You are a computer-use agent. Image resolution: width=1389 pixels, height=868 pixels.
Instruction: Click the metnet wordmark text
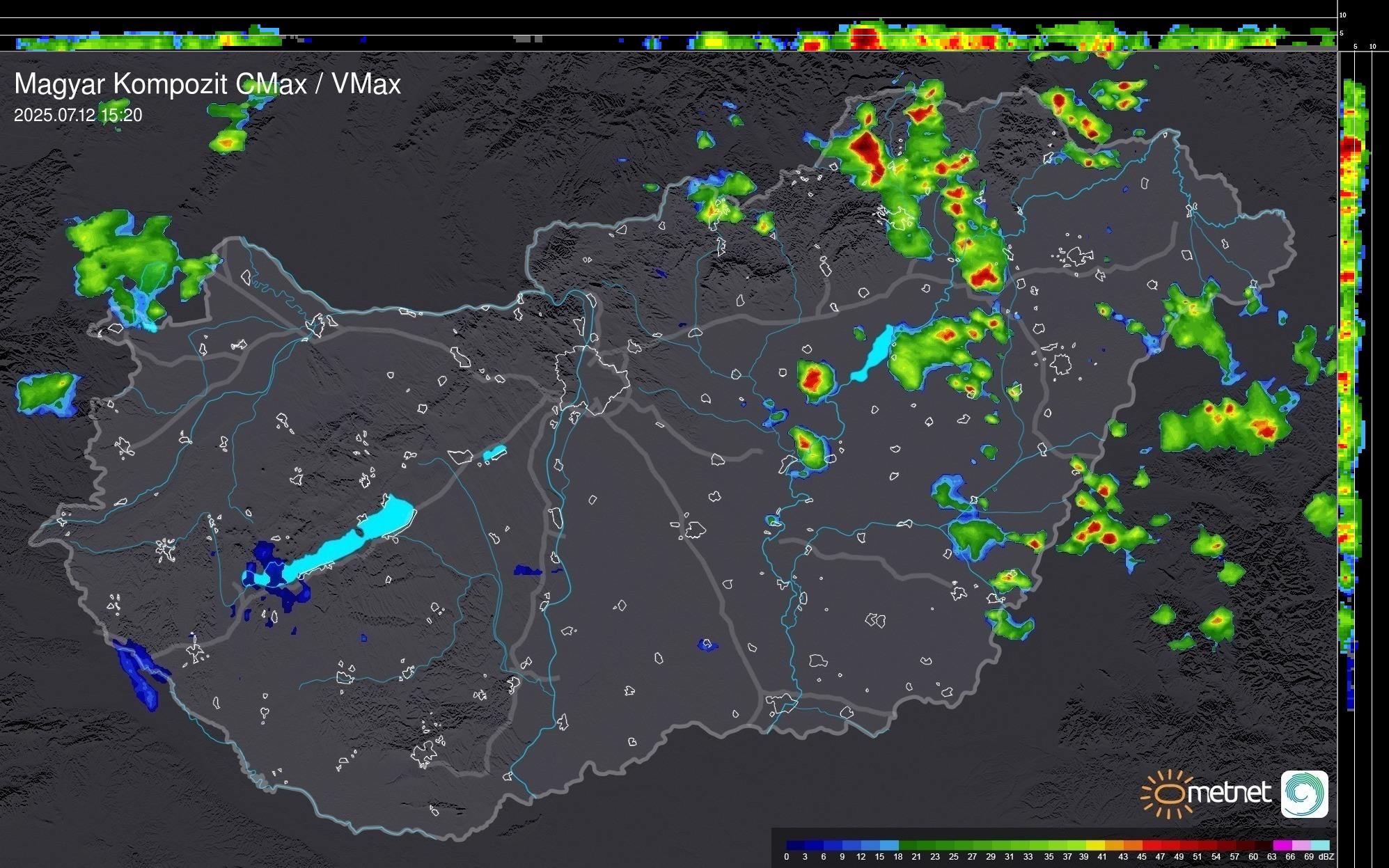[1230, 794]
